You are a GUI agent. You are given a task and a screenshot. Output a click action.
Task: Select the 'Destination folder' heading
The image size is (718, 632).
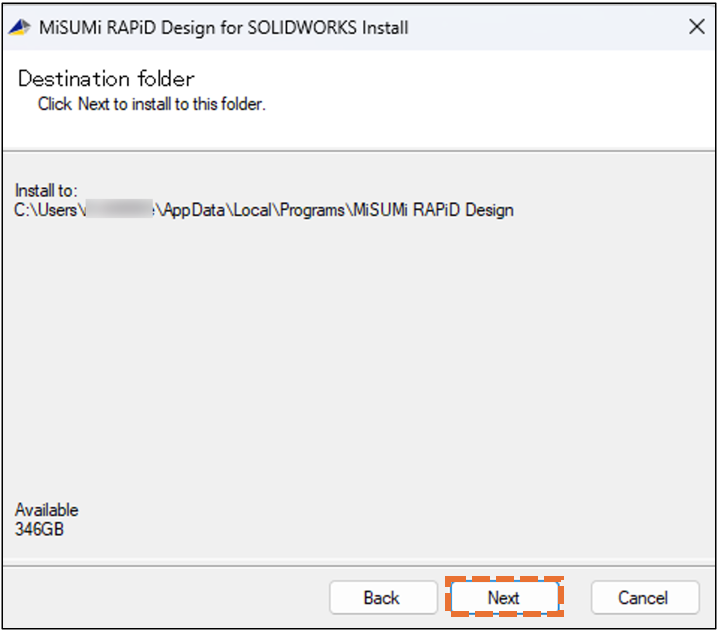(x=106, y=79)
